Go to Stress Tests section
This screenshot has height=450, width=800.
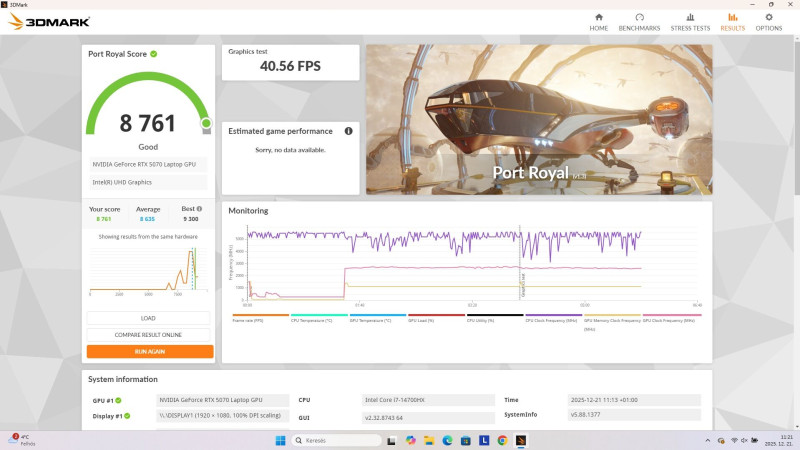click(x=690, y=22)
